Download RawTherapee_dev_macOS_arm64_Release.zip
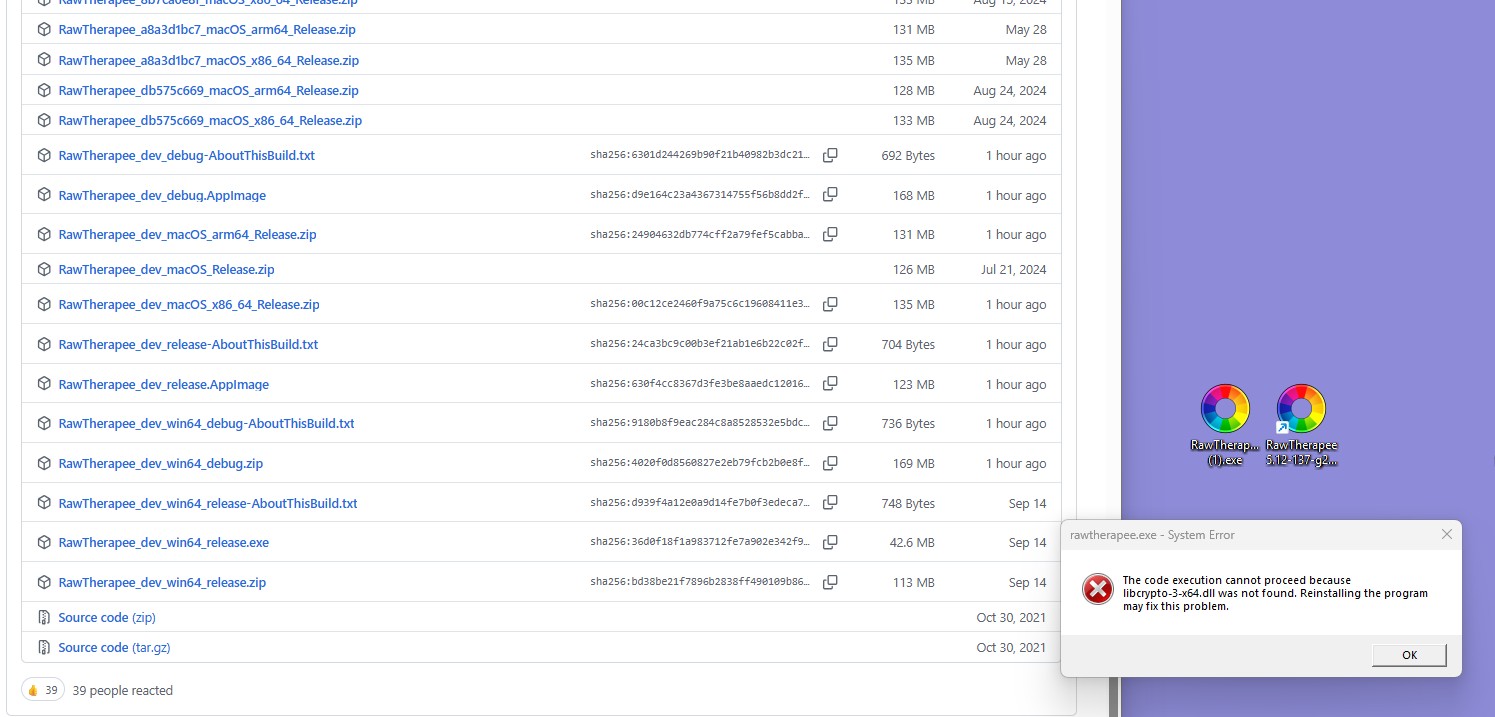 [188, 235]
